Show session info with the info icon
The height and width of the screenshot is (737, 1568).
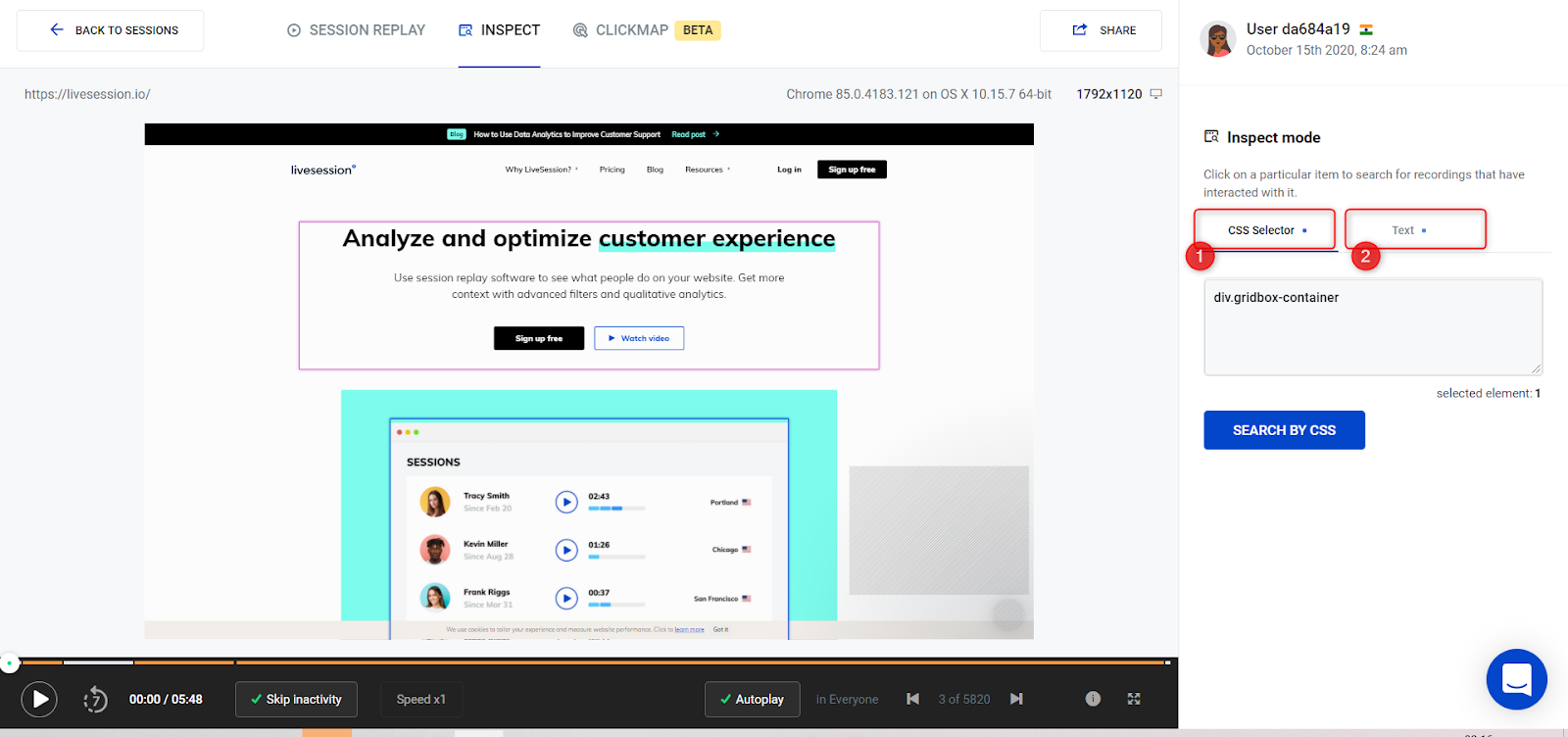1093,699
